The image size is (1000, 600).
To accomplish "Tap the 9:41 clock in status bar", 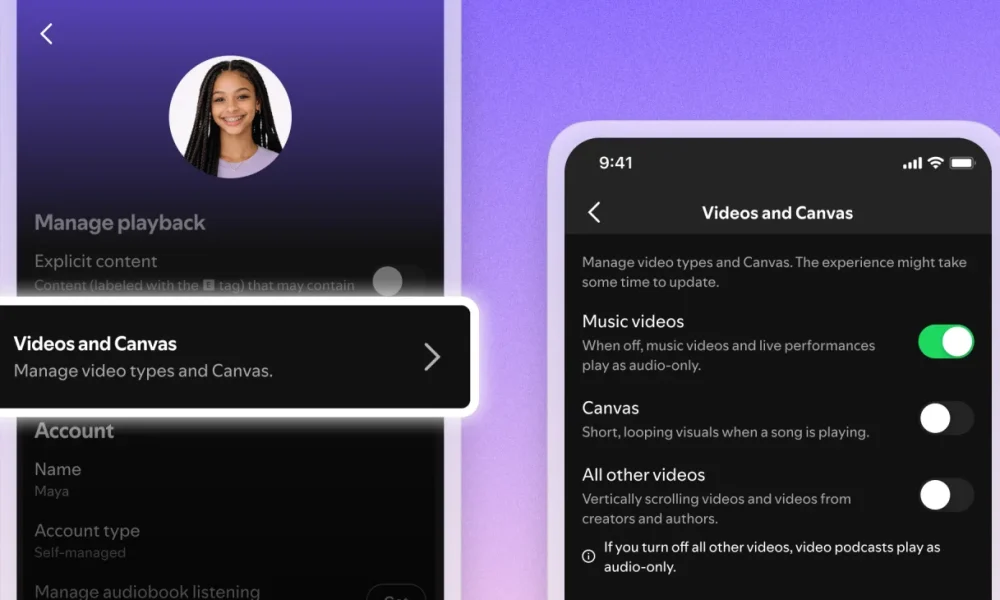I will tap(616, 163).
